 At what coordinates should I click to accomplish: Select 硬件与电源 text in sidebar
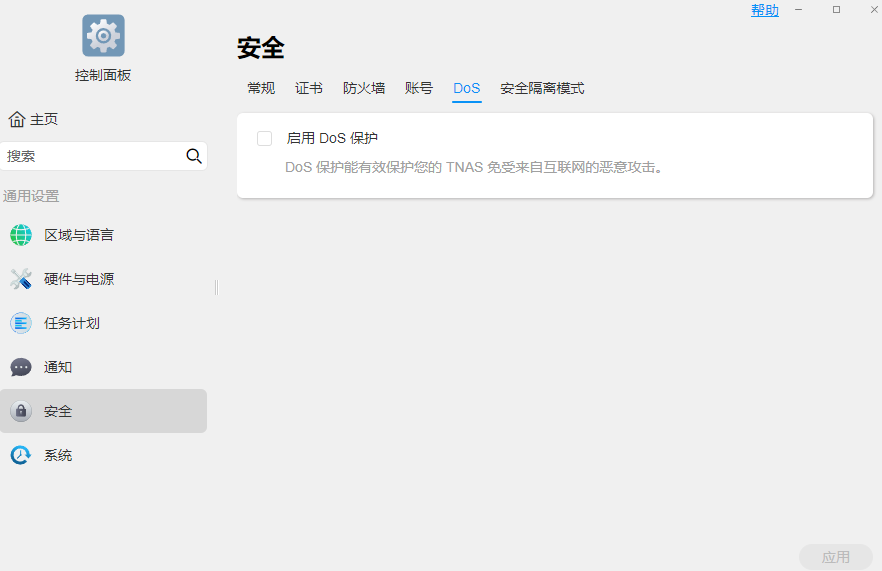tap(79, 279)
